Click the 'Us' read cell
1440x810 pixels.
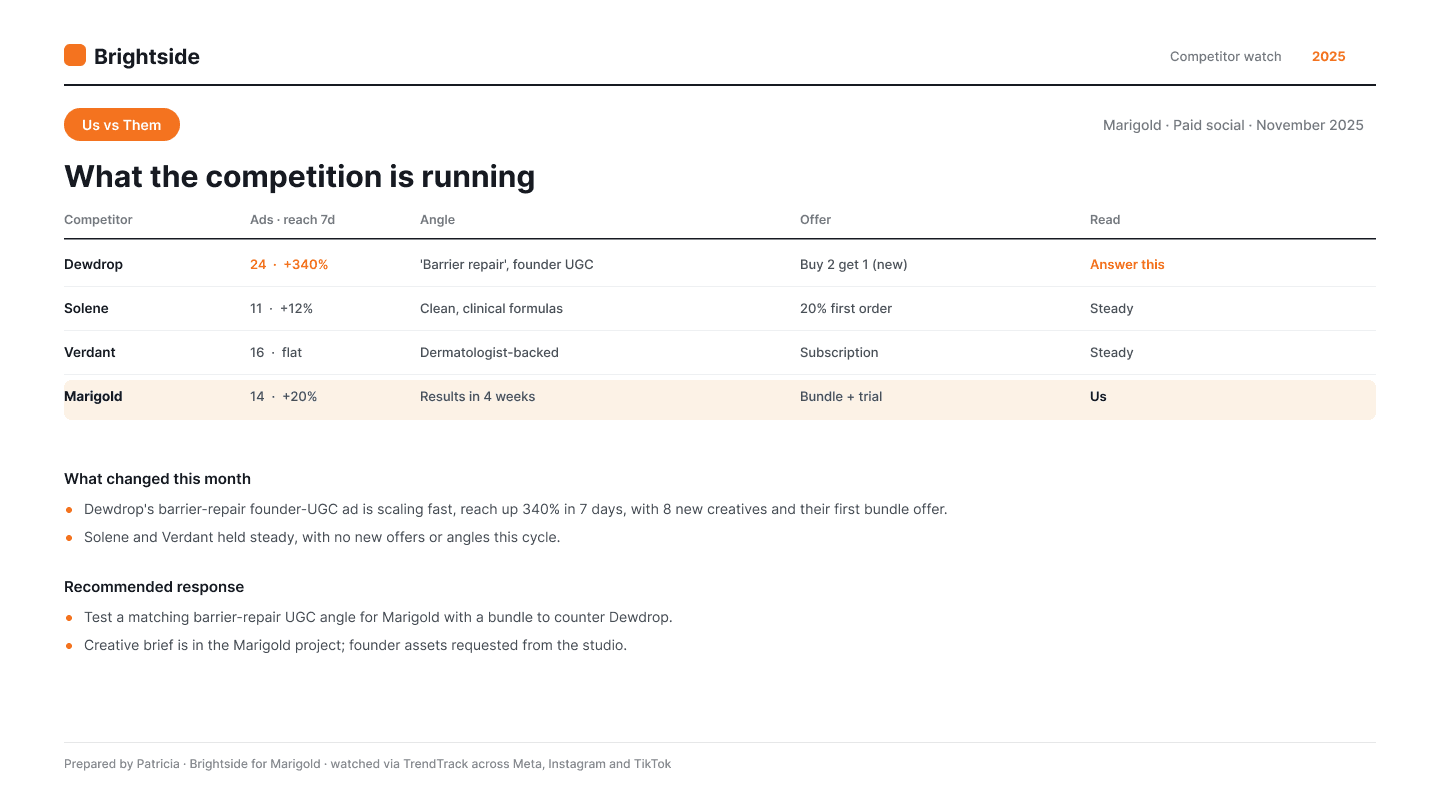1098,397
